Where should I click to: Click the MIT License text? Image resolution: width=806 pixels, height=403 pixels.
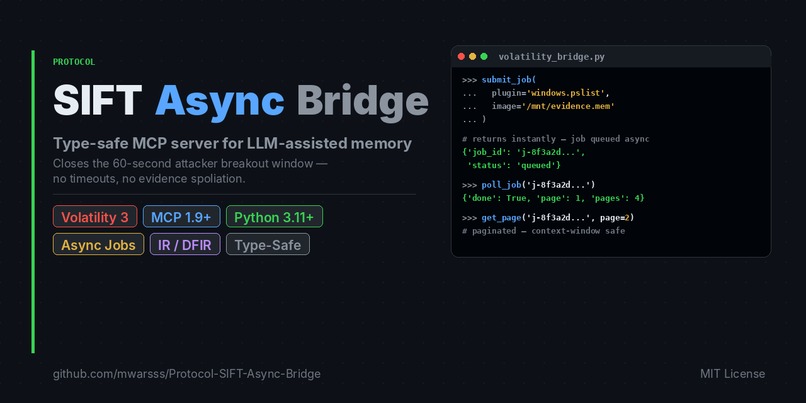point(732,374)
